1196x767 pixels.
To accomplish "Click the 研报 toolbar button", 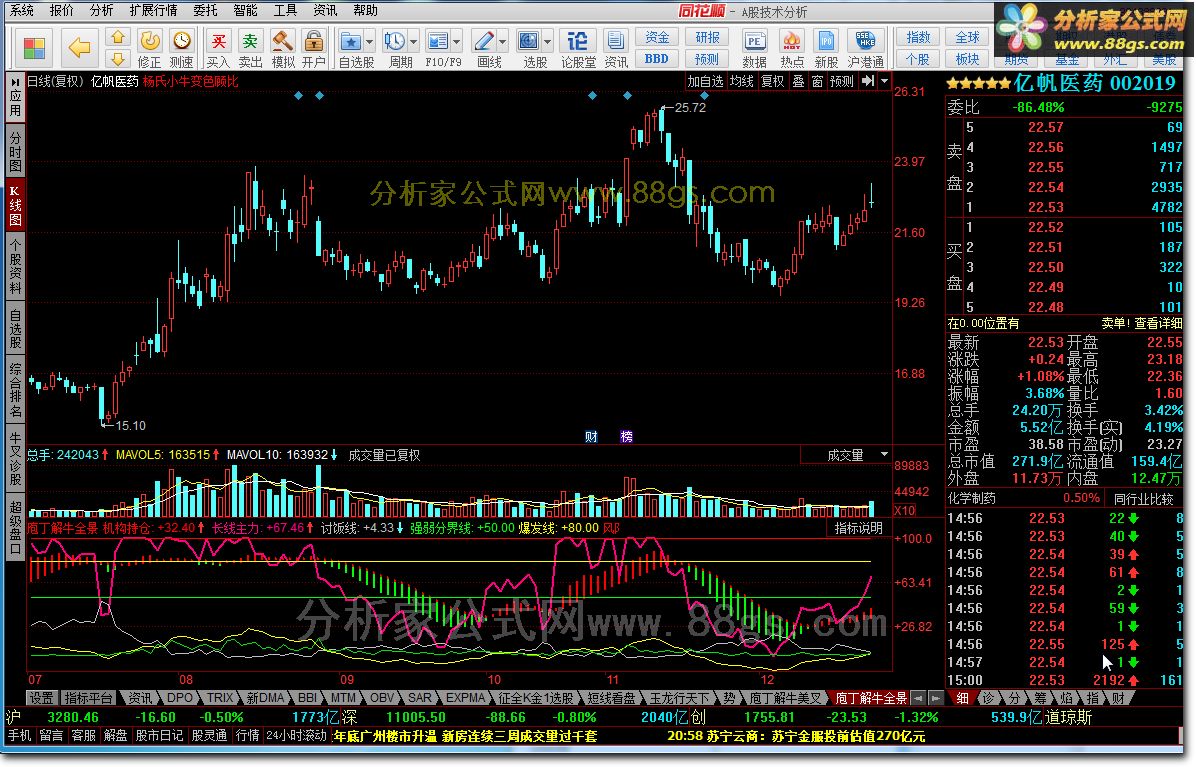I will 707,37.
